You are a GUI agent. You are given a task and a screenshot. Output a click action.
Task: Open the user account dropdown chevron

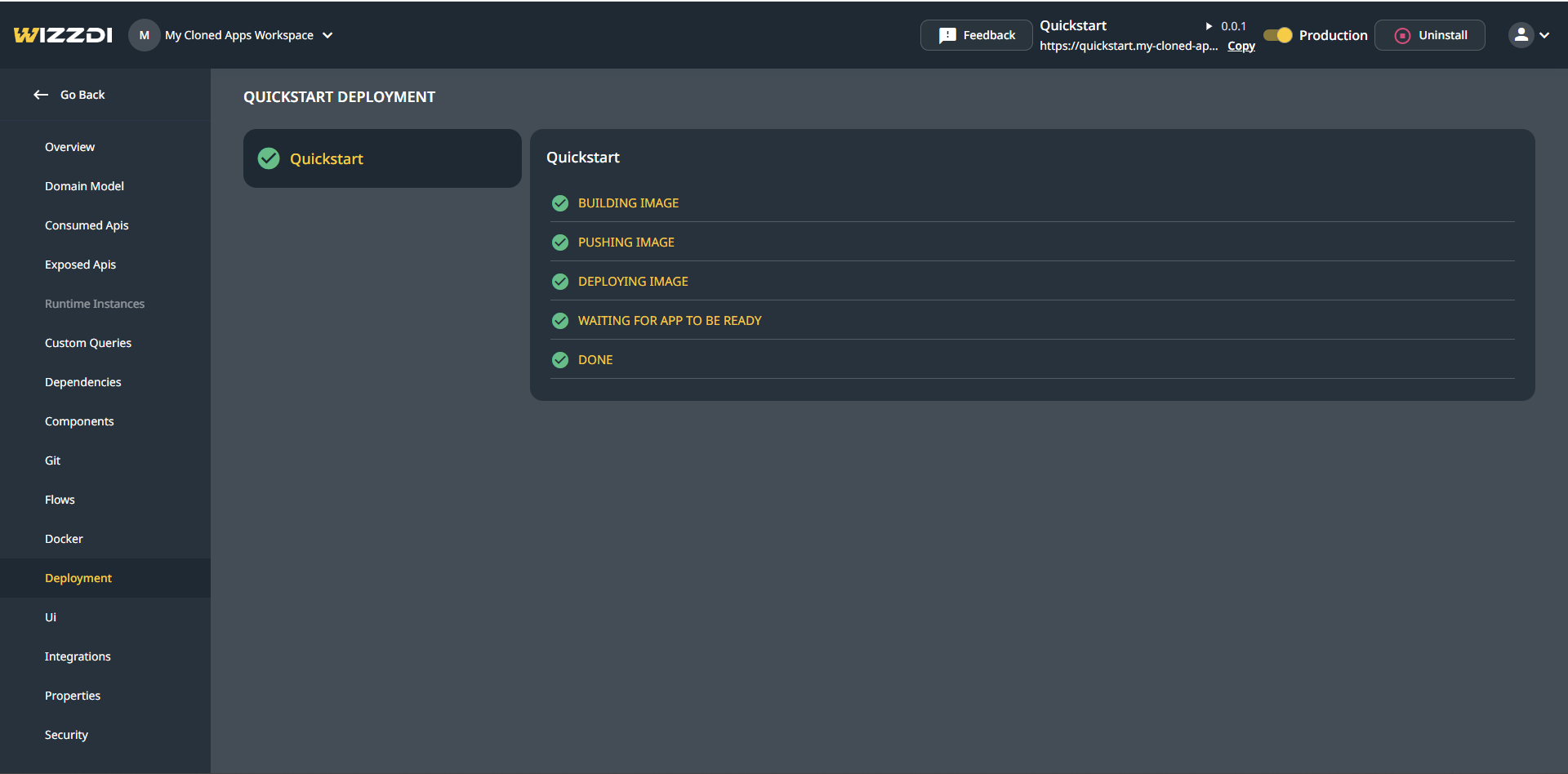(x=1544, y=35)
